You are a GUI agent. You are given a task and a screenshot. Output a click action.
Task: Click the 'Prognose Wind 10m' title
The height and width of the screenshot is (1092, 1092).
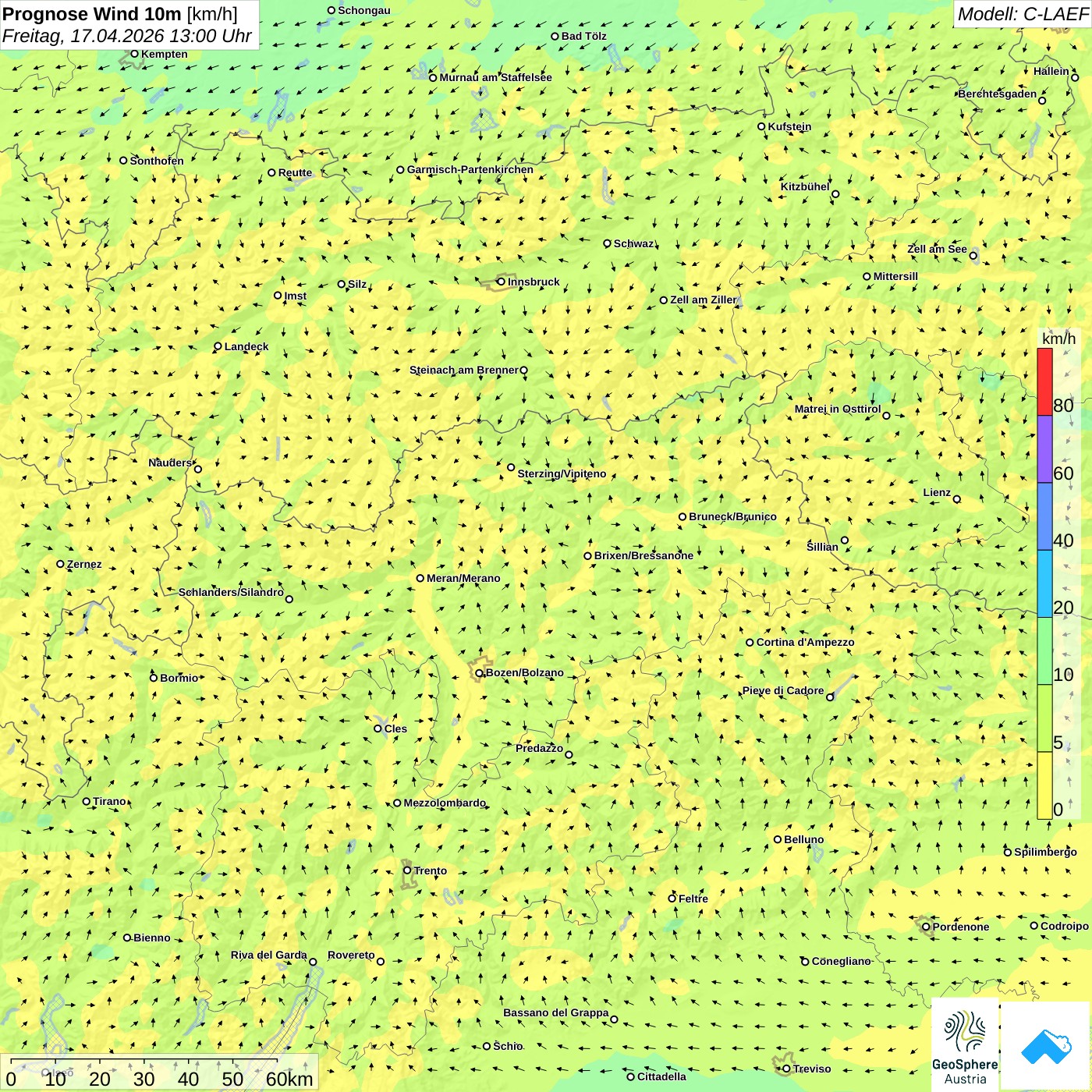(x=92, y=14)
